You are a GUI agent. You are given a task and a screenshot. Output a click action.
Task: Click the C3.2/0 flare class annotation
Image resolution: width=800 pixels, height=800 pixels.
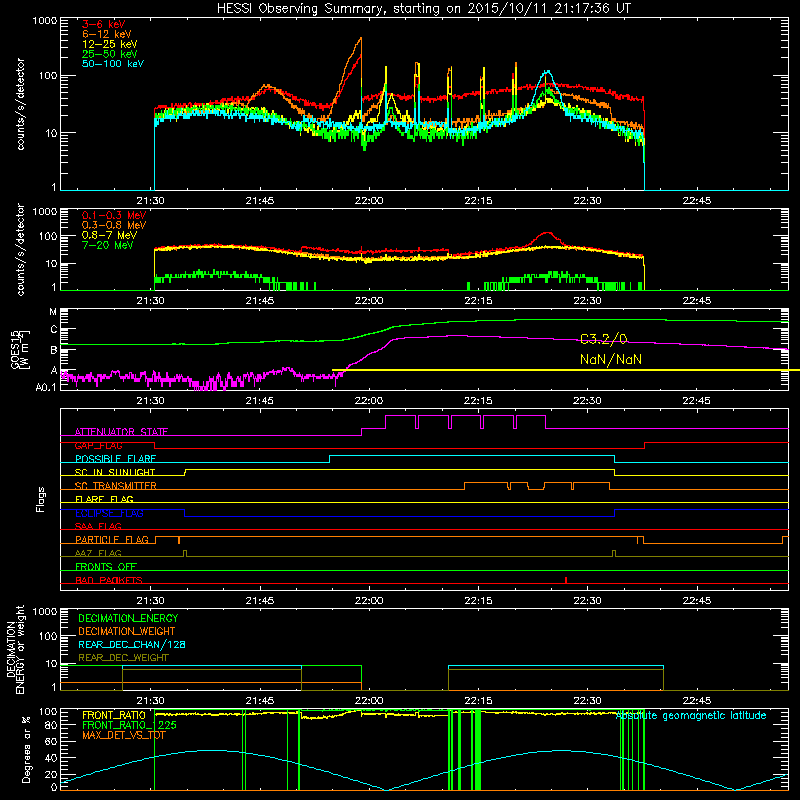604,339
